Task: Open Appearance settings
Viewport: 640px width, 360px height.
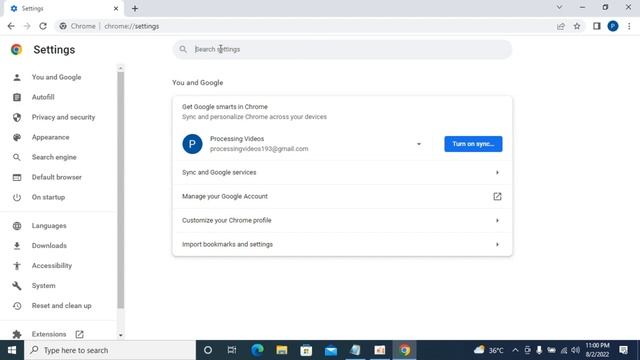Action: click(50, 137)
